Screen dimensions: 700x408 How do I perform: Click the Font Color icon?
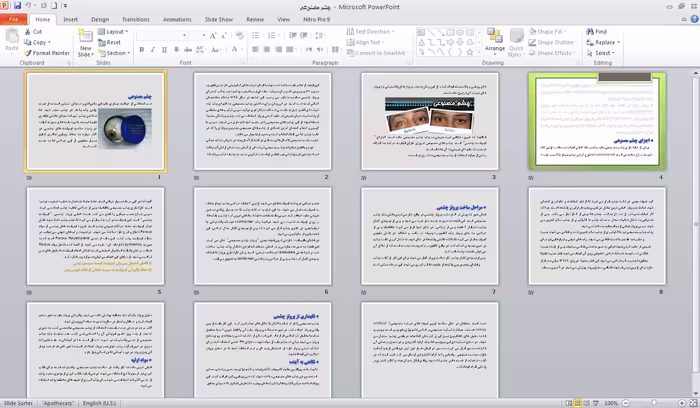click(x=234, y=50)
